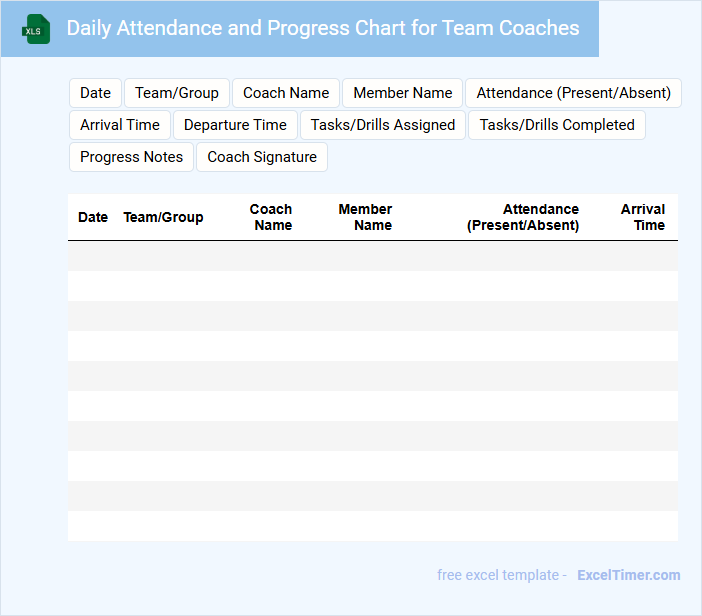Select the Tasks/Drills Completed tag
The width and height of the screenshot is (702, 616).
click(557, 125)
